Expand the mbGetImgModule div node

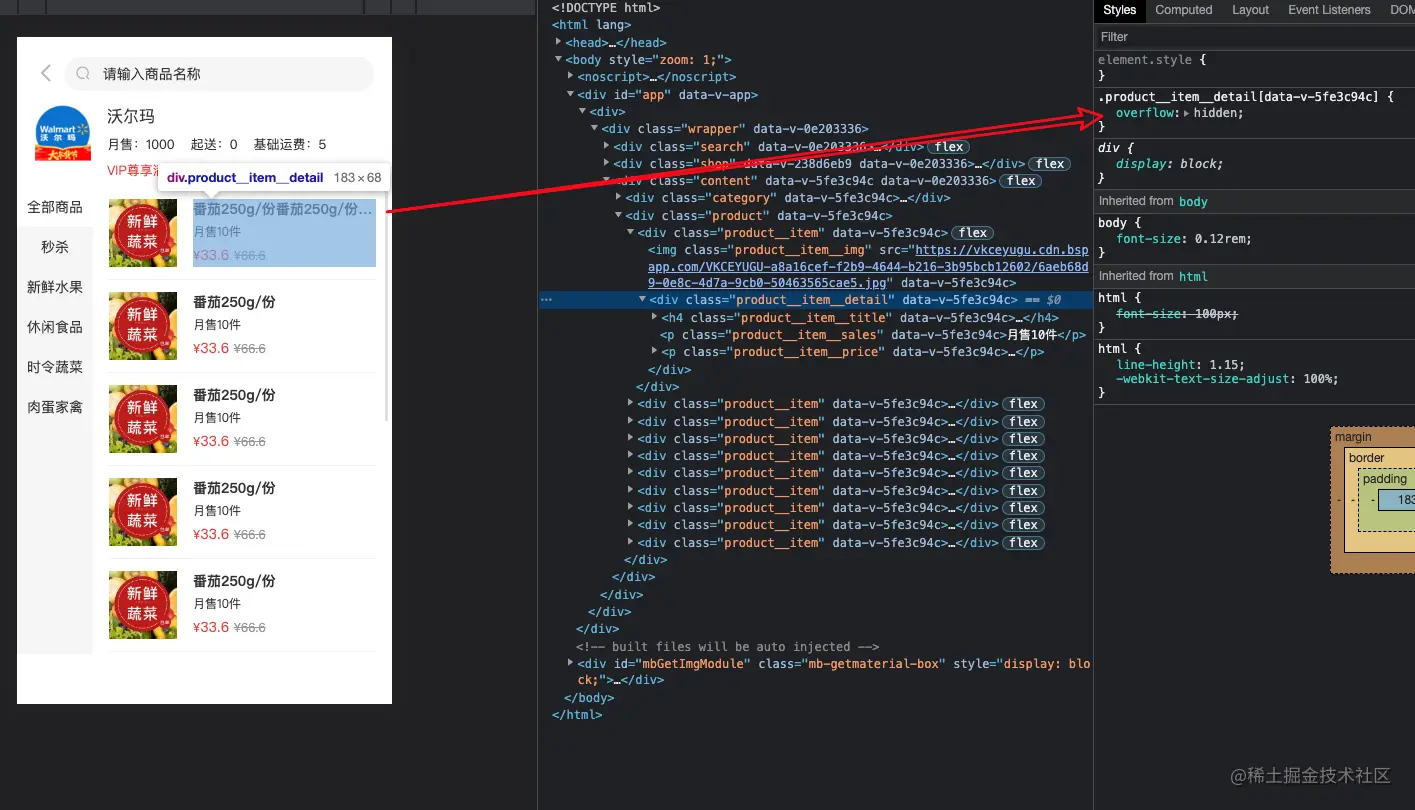(570, 663)
